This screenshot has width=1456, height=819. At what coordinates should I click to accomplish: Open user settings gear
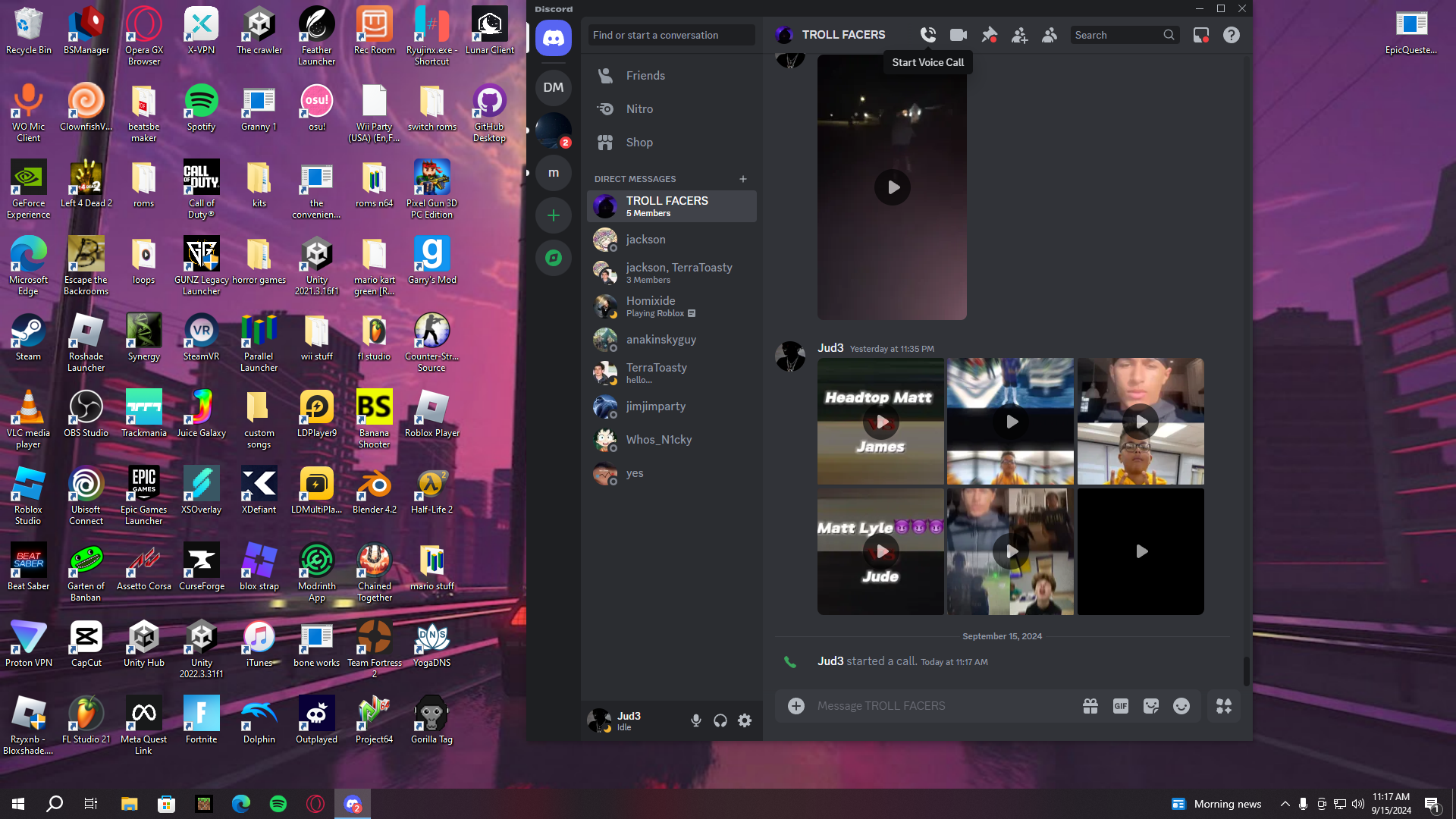[745, 720]
